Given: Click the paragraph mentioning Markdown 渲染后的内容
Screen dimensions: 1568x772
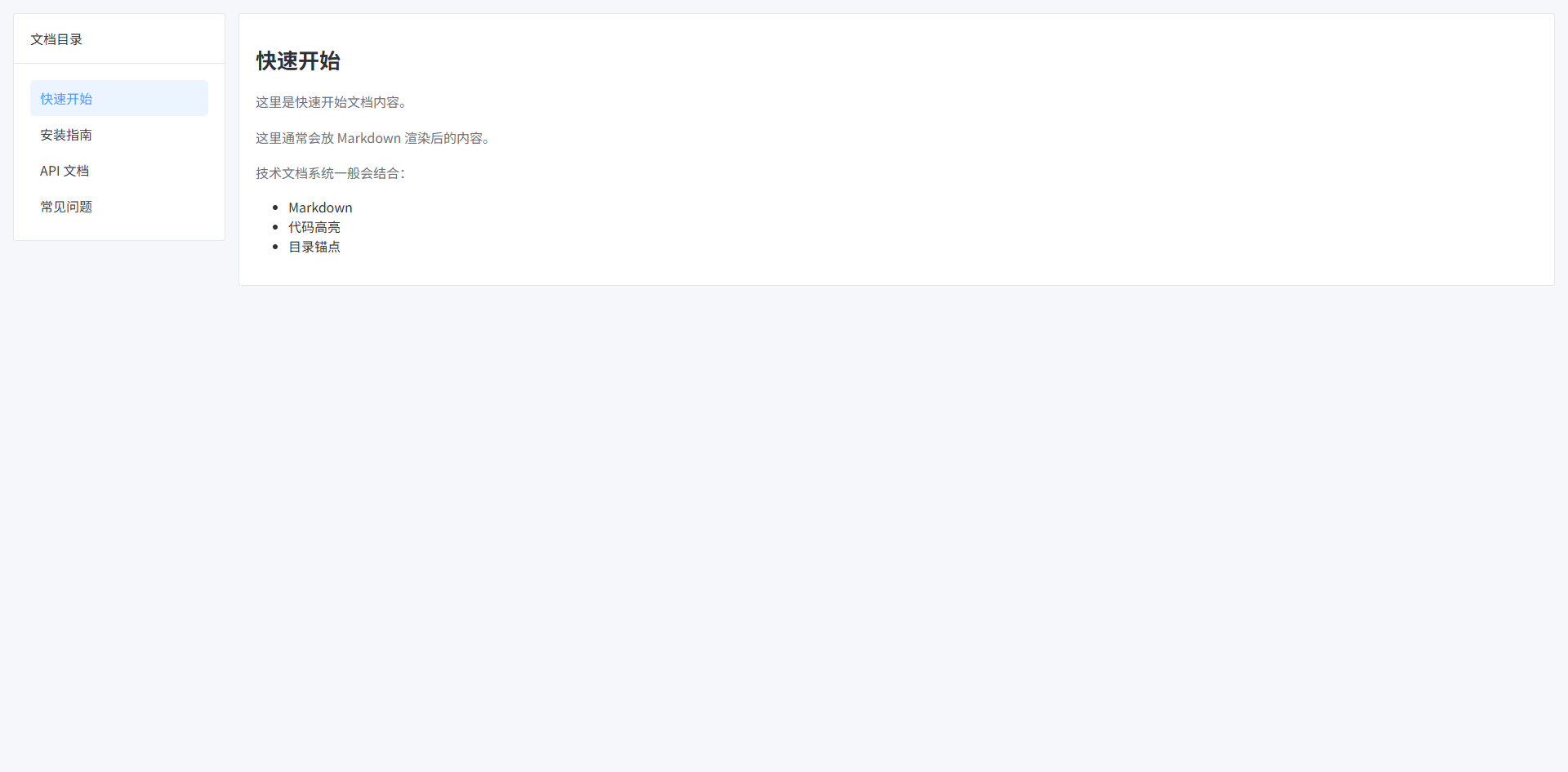Looking at the screenshot, I should tap(373, 138).
